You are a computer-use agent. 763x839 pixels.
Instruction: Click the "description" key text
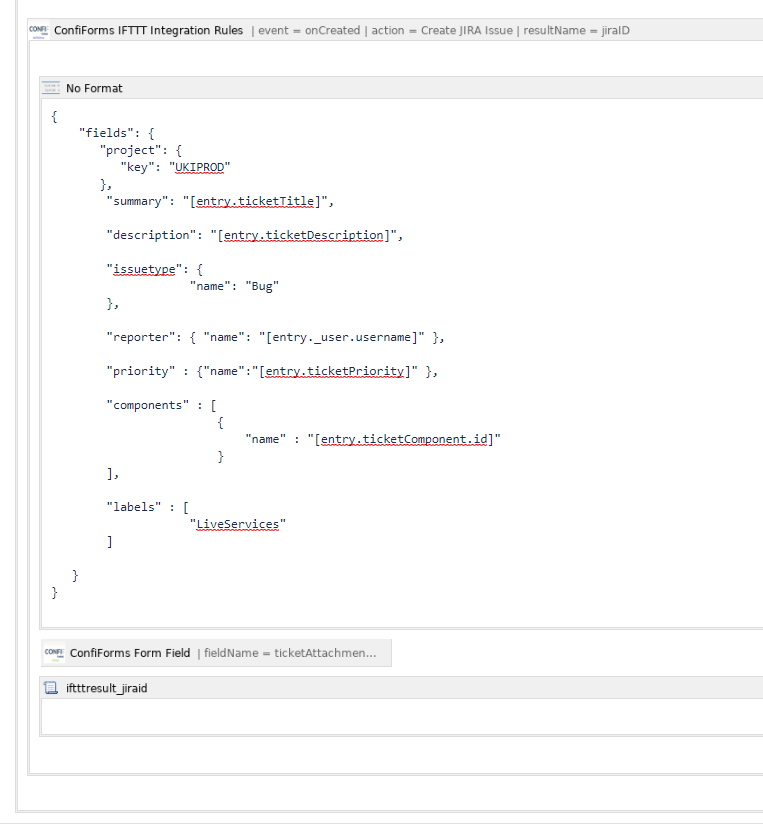tap(151, 235)
